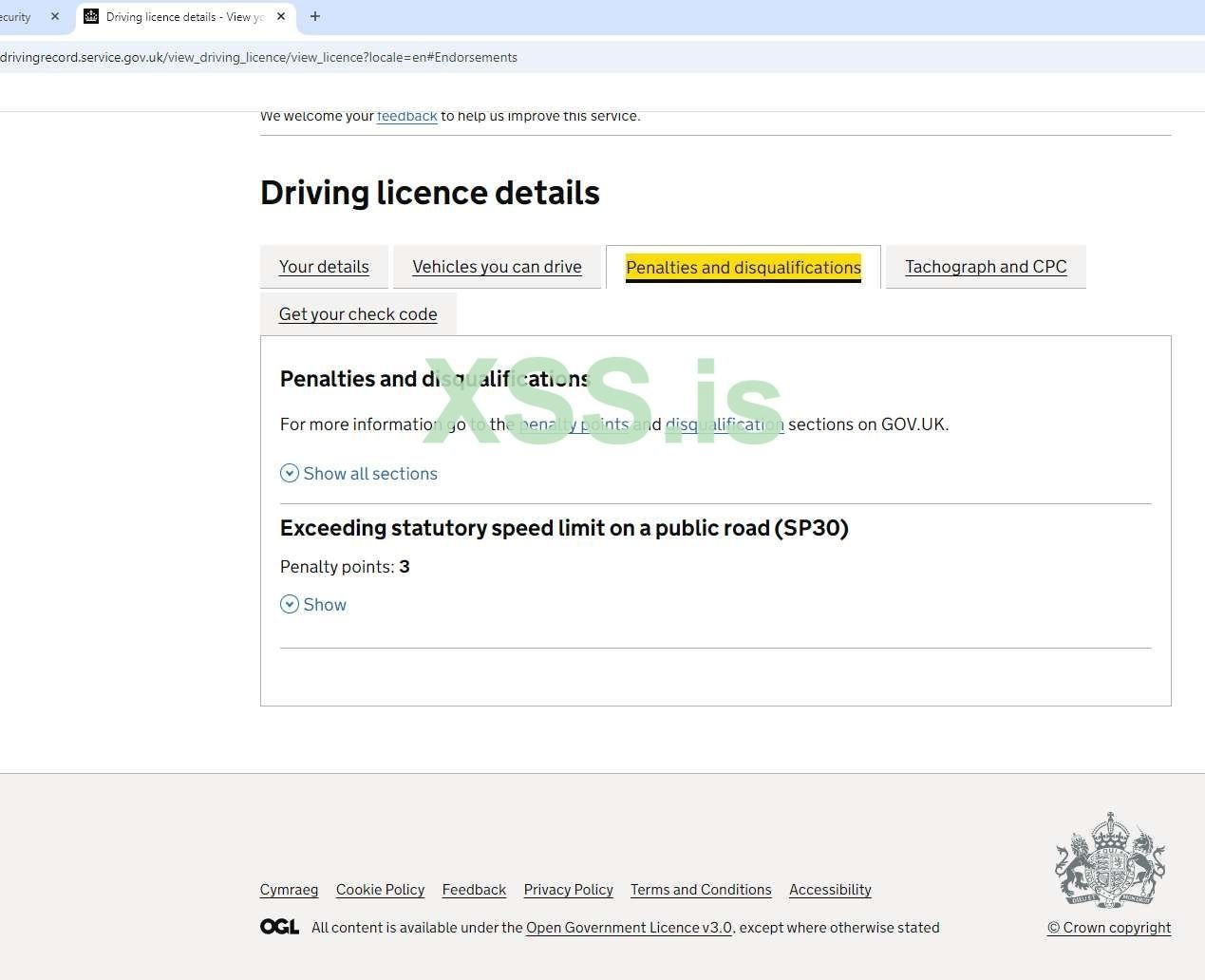The height and width of the screenshot is (980, 1205).
Task: Open the feedback link in the welcome message
Action: coord(407,116)
